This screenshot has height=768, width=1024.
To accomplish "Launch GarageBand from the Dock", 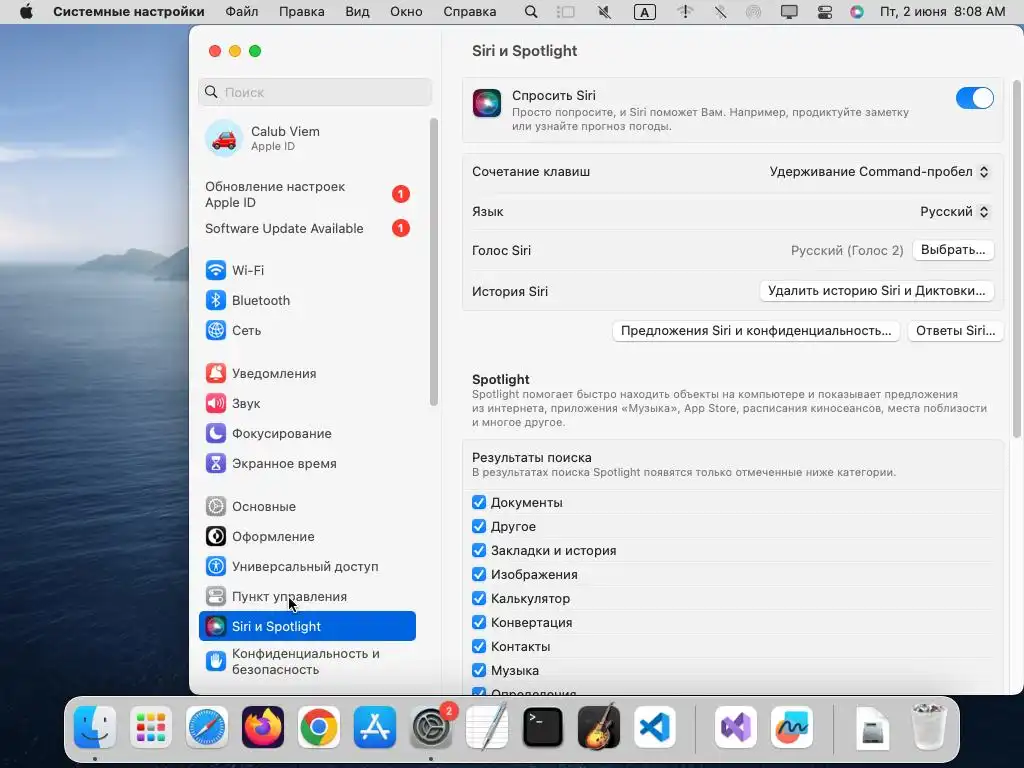I will point(599,728).
